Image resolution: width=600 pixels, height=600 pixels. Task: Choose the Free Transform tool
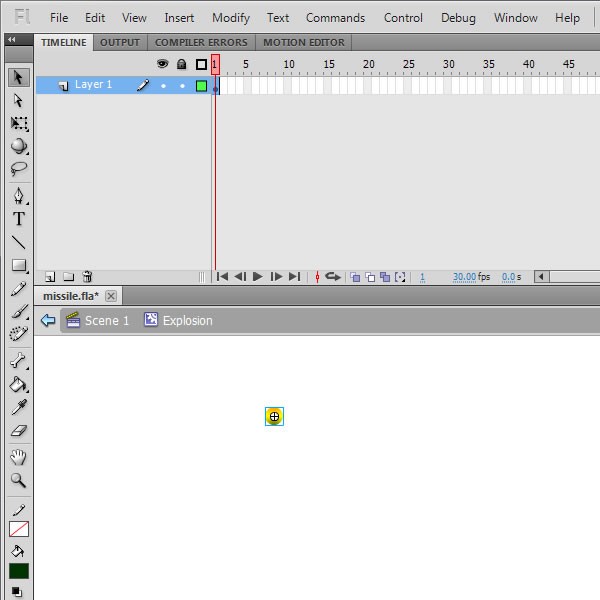click(19, 123)
